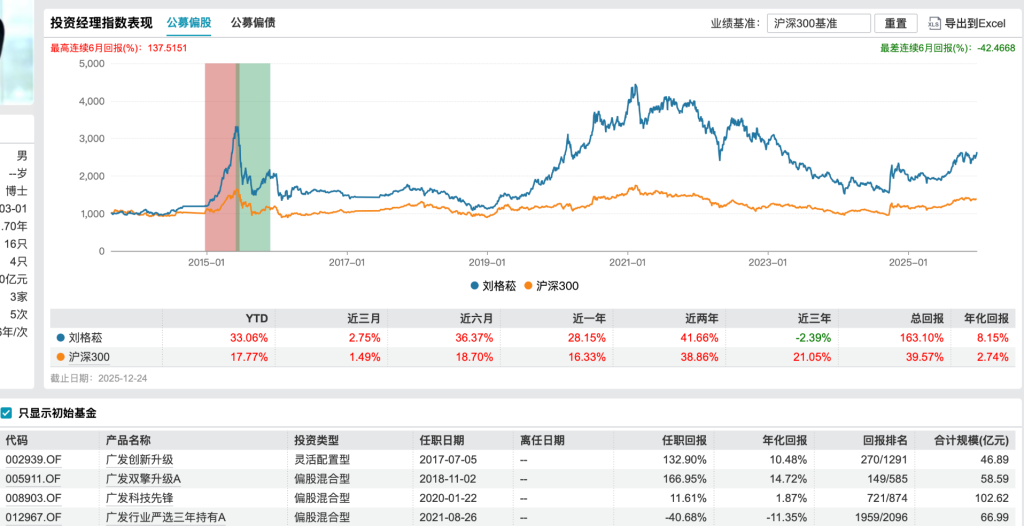
Task: Select the 公募偏股 tab
Action: tap(189, 22)
